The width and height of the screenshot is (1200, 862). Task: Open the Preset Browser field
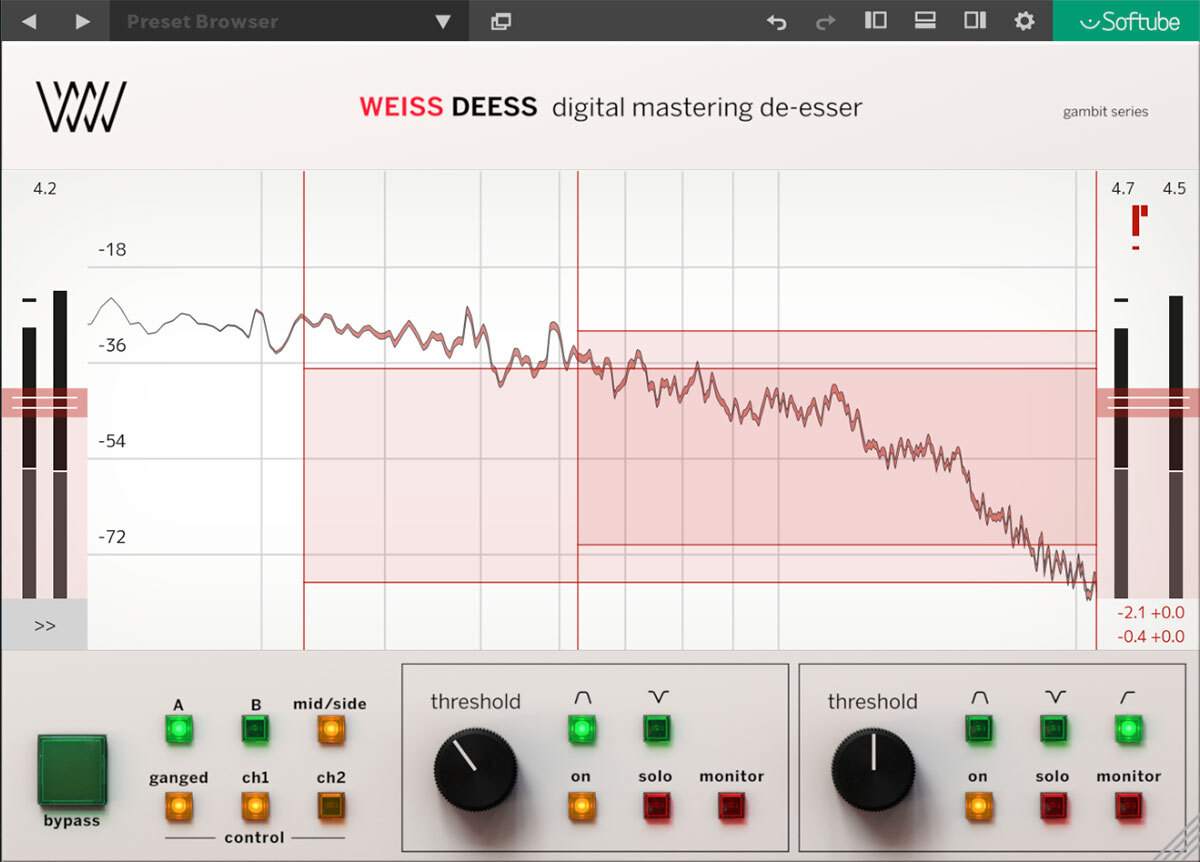tap(290, 21)
